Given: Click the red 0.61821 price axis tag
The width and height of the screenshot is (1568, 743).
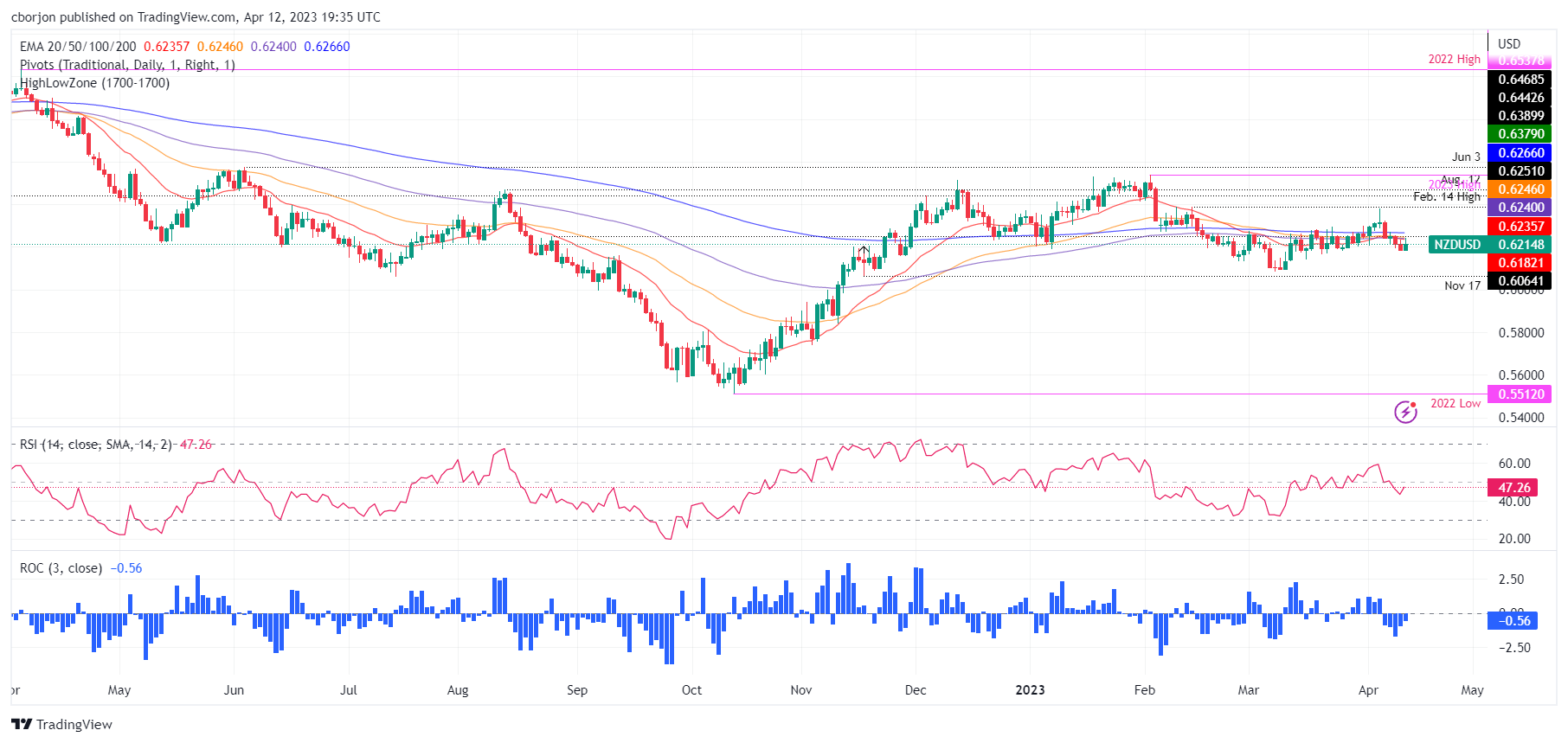Looking at the screenshot, I should [x=1520, y=263].
